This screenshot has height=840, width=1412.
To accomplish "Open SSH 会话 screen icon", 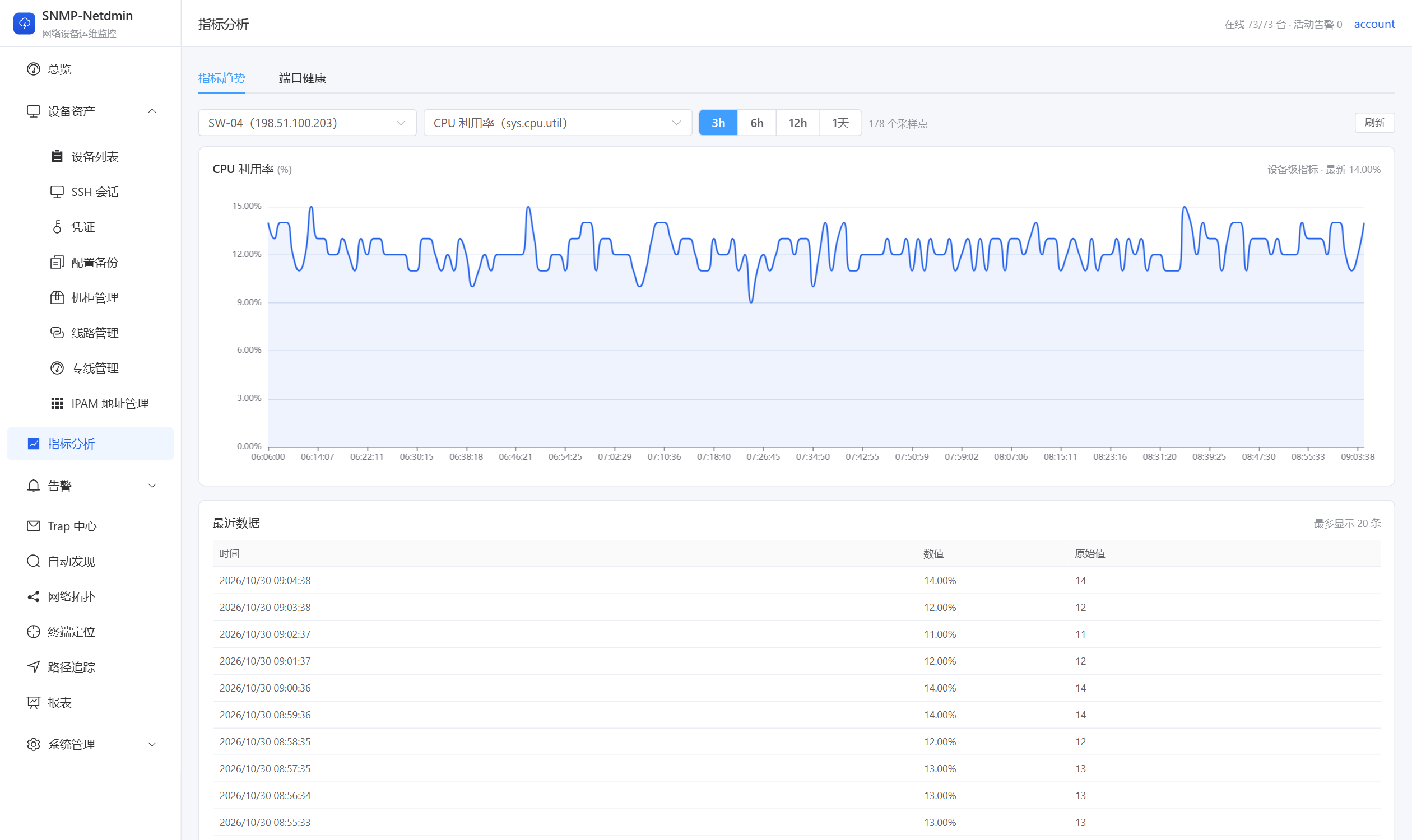I will 57,192.
